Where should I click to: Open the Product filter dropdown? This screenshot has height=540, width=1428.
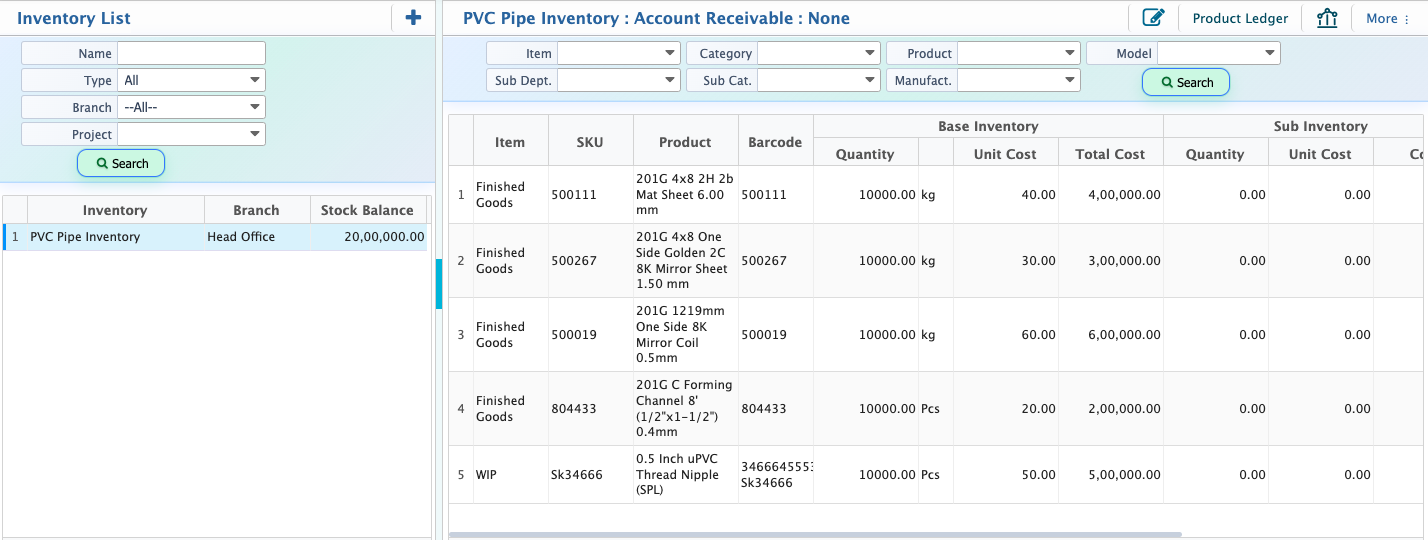pos(1019,53)
